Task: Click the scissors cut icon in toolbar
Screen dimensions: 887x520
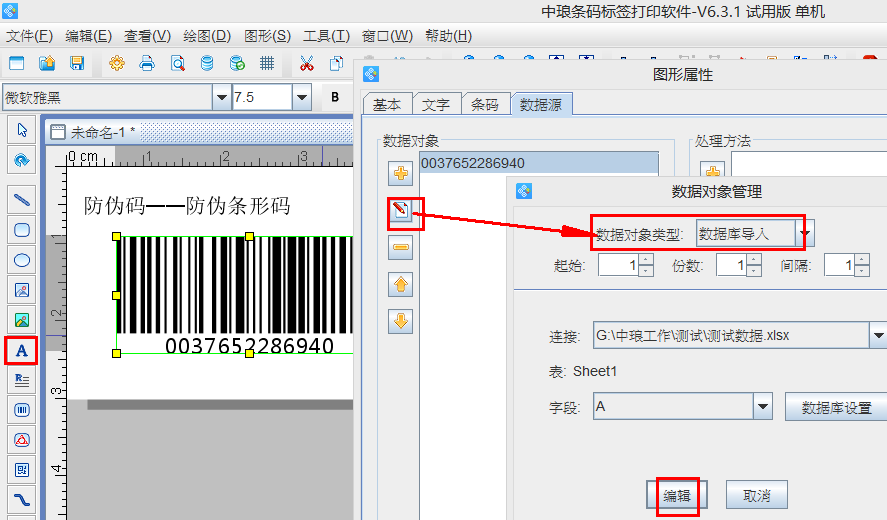Action: (x=306, y=64)
